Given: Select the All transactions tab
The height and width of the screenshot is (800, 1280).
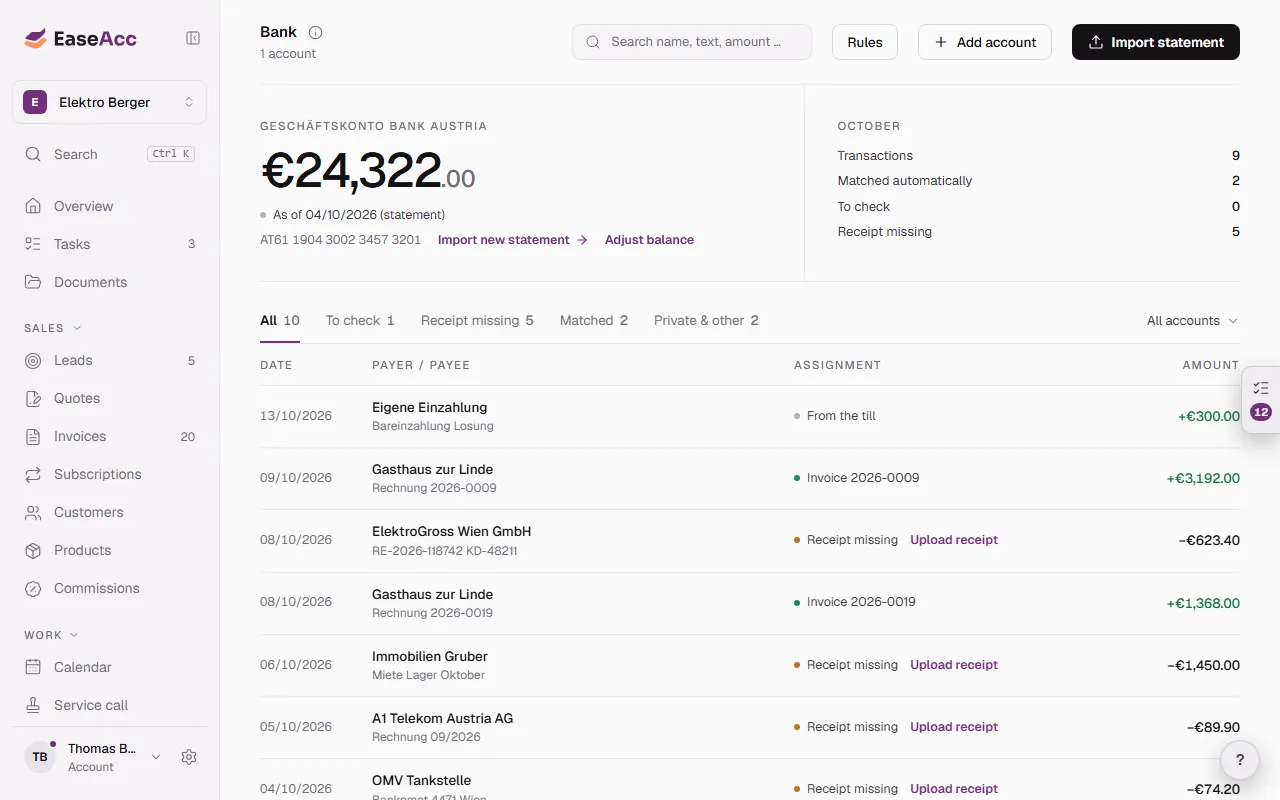Looking at the screenshot, I should point(280,321).
